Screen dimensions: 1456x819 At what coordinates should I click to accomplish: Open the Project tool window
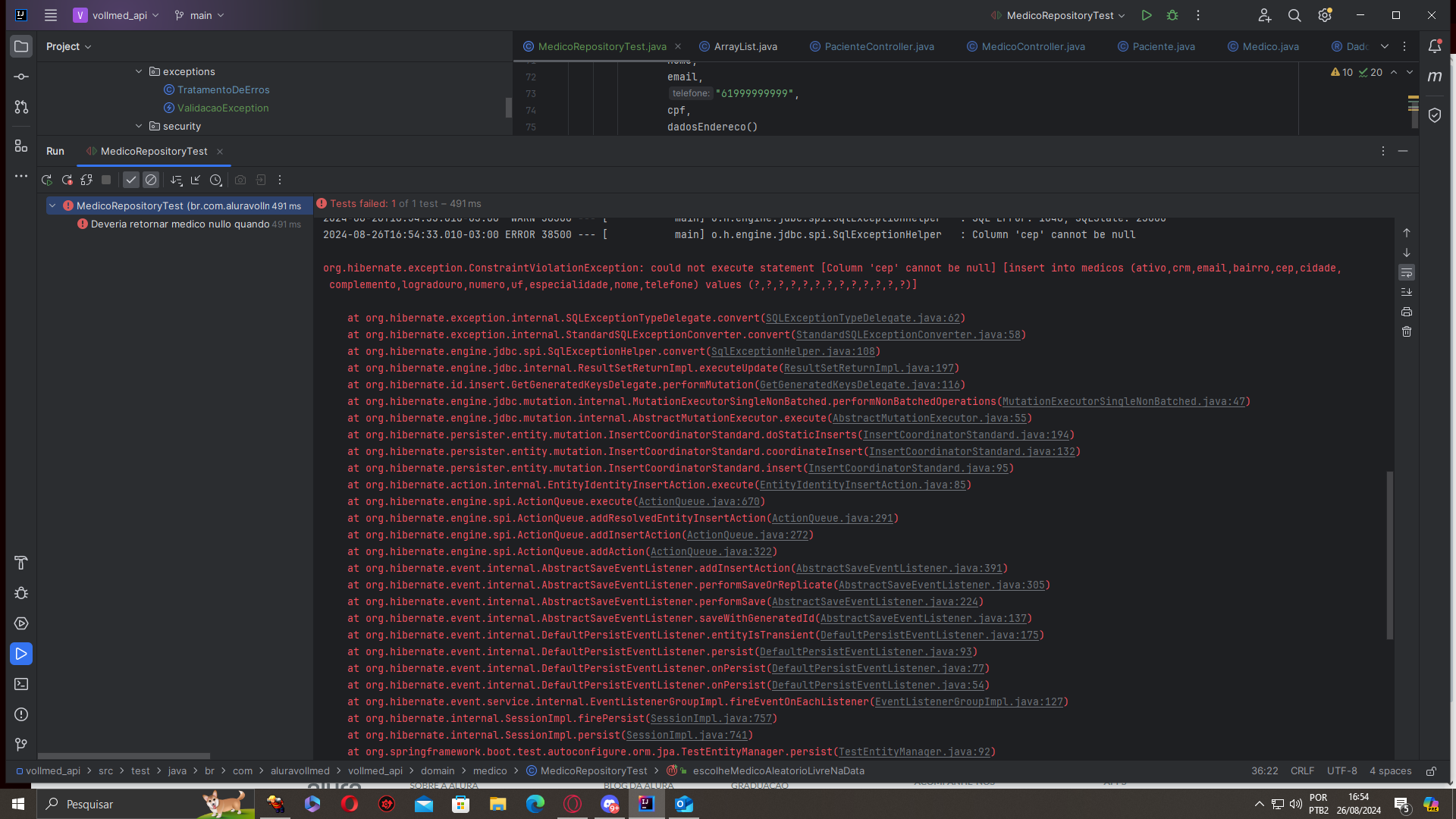coord(21,47)
